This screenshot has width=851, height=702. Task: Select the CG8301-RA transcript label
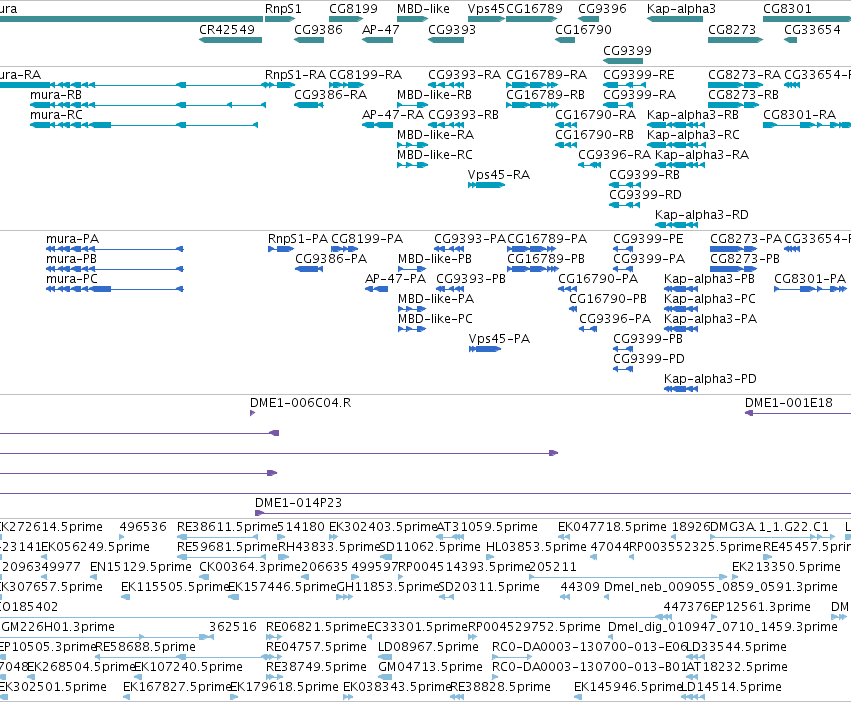click(x=799, y=115)
